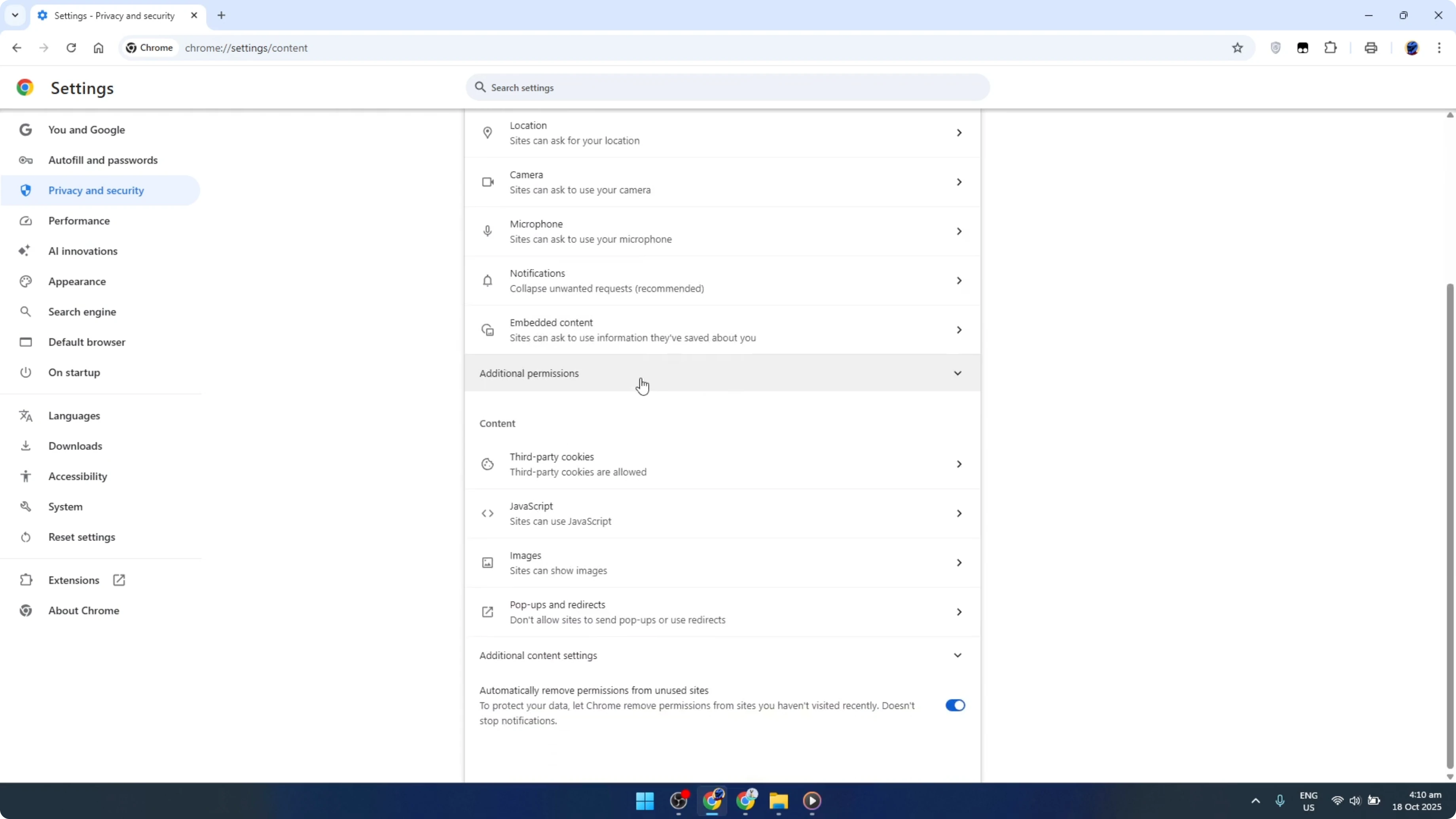Image resolution: width=1456 pixels, height=819 pixels.
Task: Click the bookmark star icon
Action: [x=1237, y=47]
